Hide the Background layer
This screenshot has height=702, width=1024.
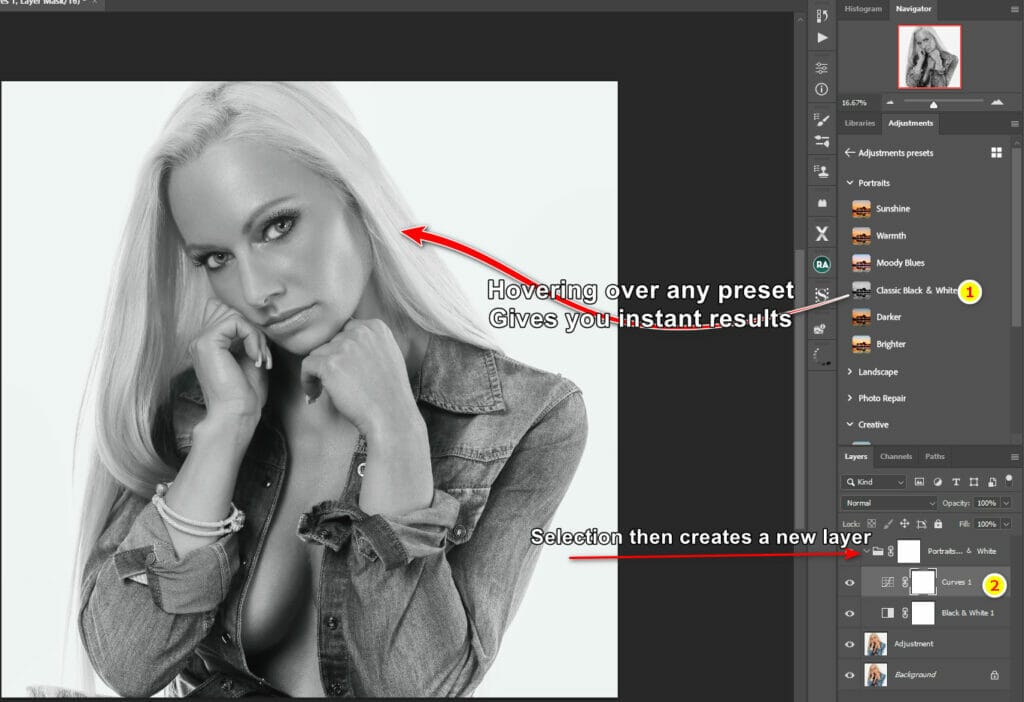tap(850, 675)
